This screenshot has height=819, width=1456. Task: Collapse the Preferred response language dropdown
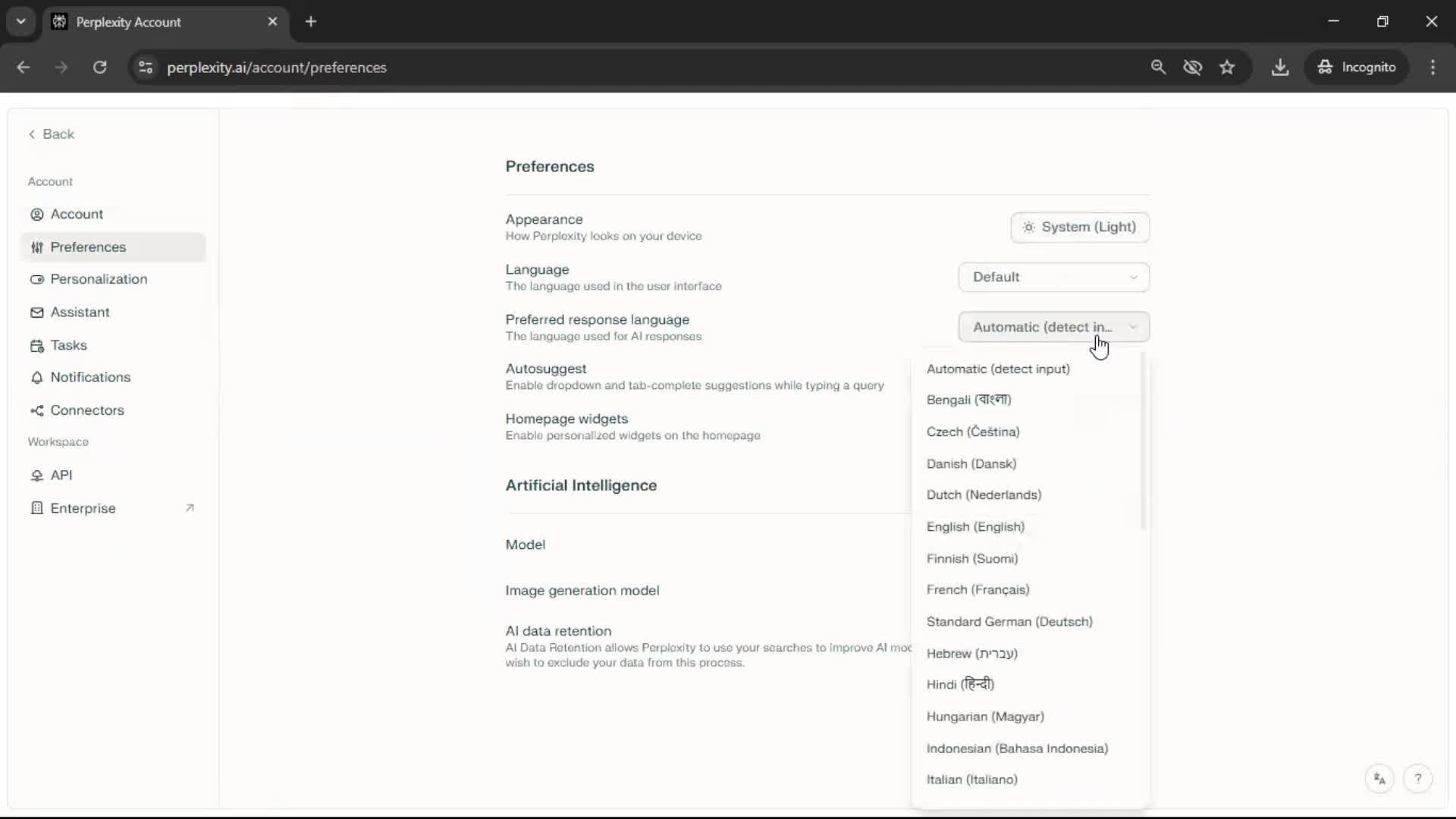[x=1053, y=327]
